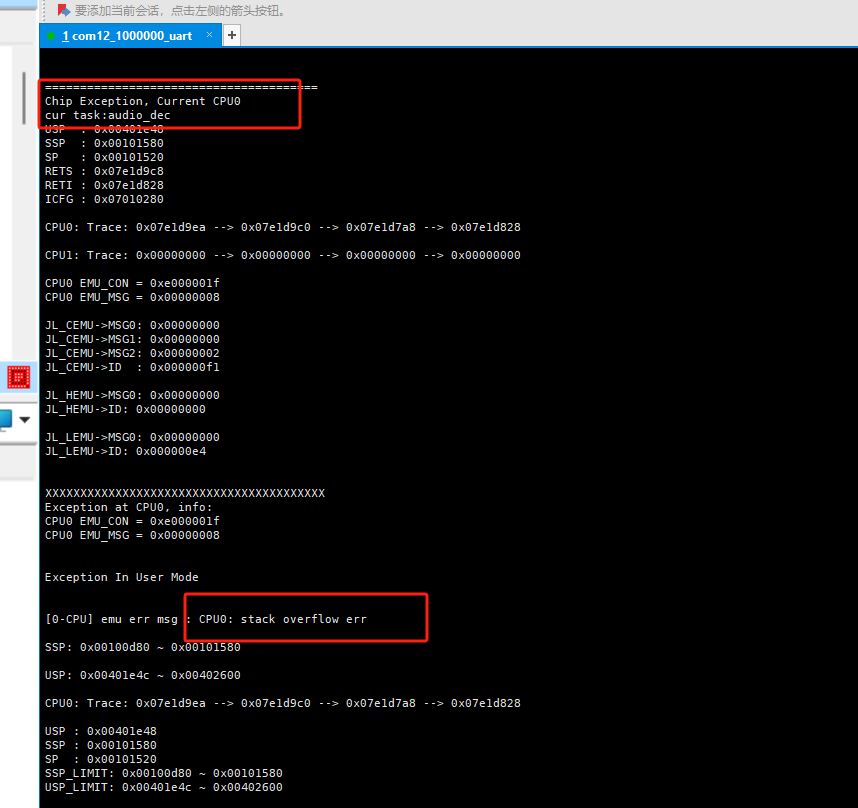Click the 'JL_LEMU->ID: 0x000000e4' line
This screenshot has width=858, height=808.
point(125,451)
